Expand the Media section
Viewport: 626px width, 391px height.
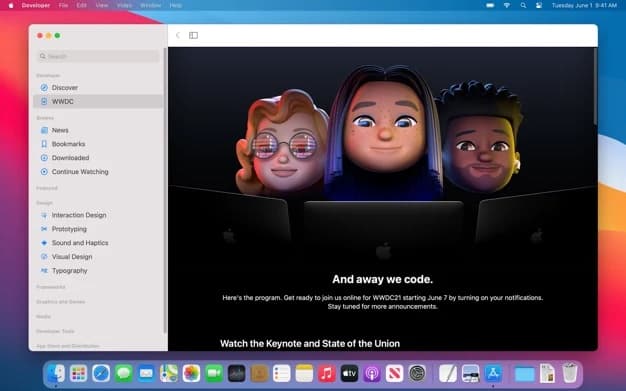44,317
